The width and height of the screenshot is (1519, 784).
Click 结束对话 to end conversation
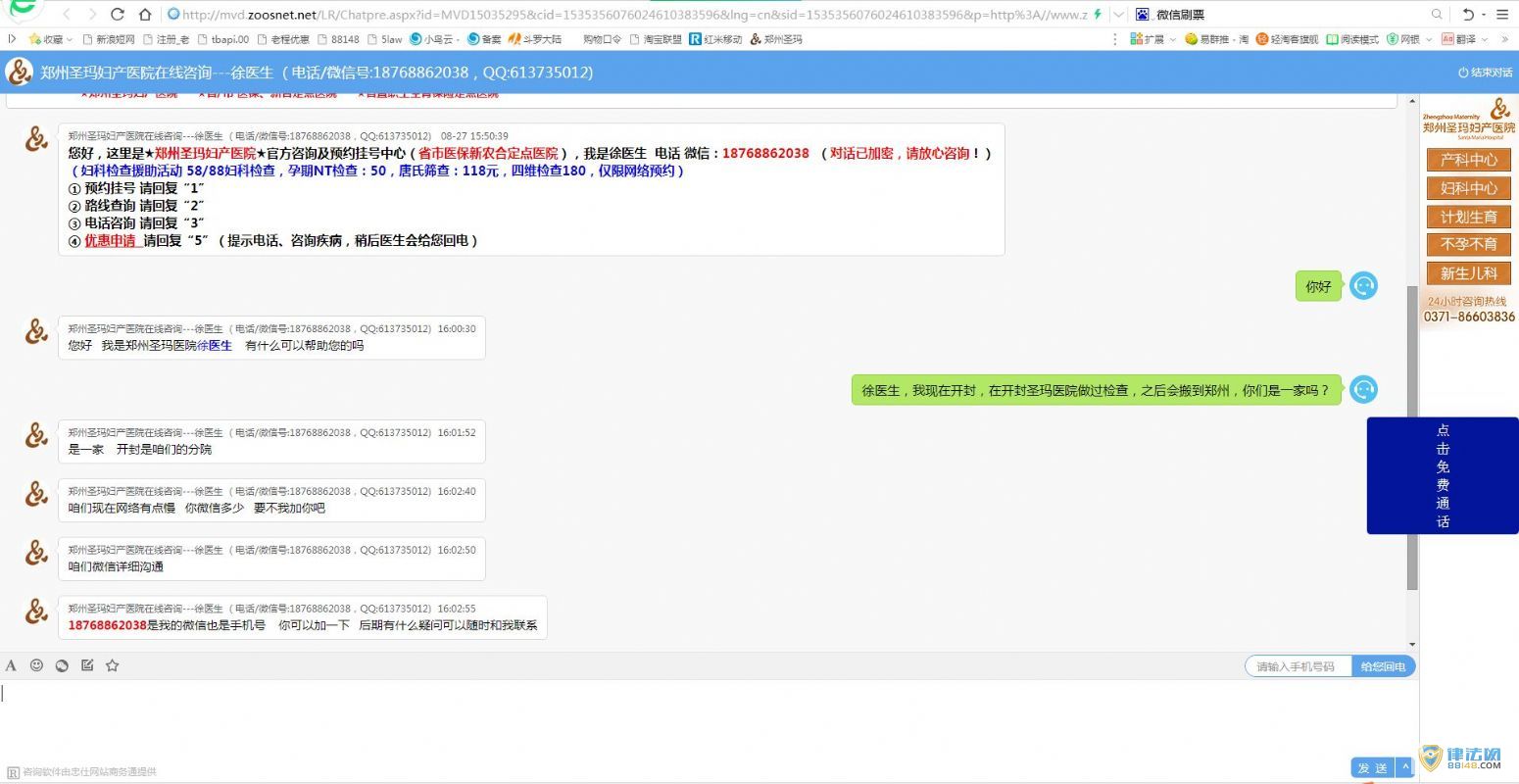pos(1486,73)
